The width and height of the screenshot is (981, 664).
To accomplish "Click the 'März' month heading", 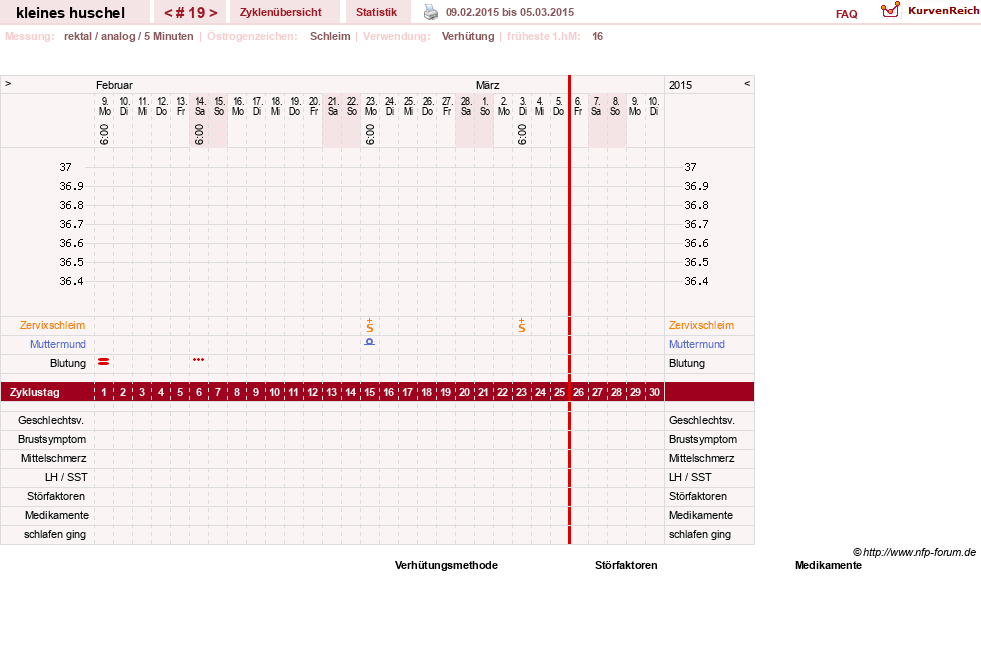I will tap(487, 85).
